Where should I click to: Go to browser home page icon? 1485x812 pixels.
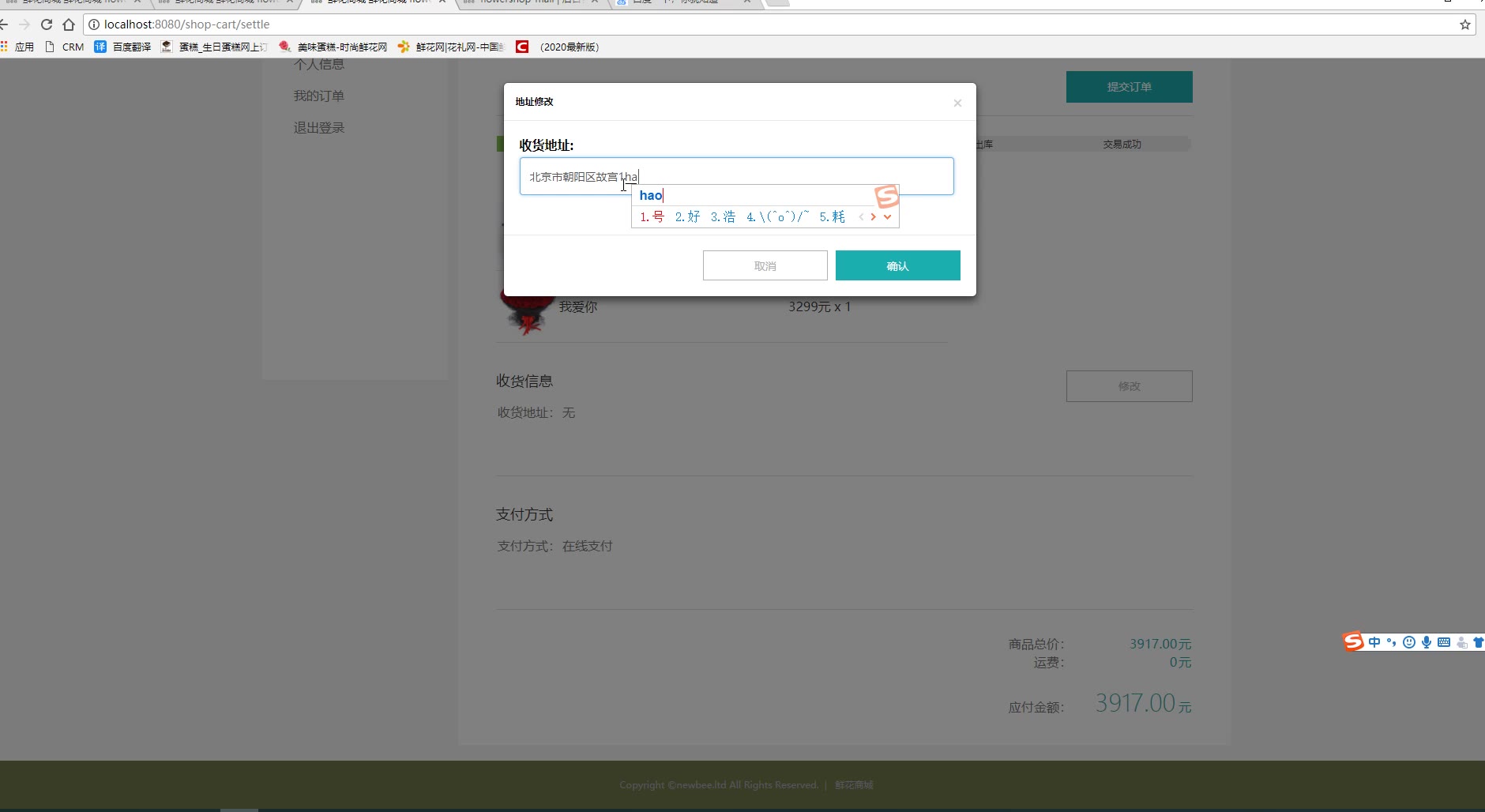tap(69, 24)
